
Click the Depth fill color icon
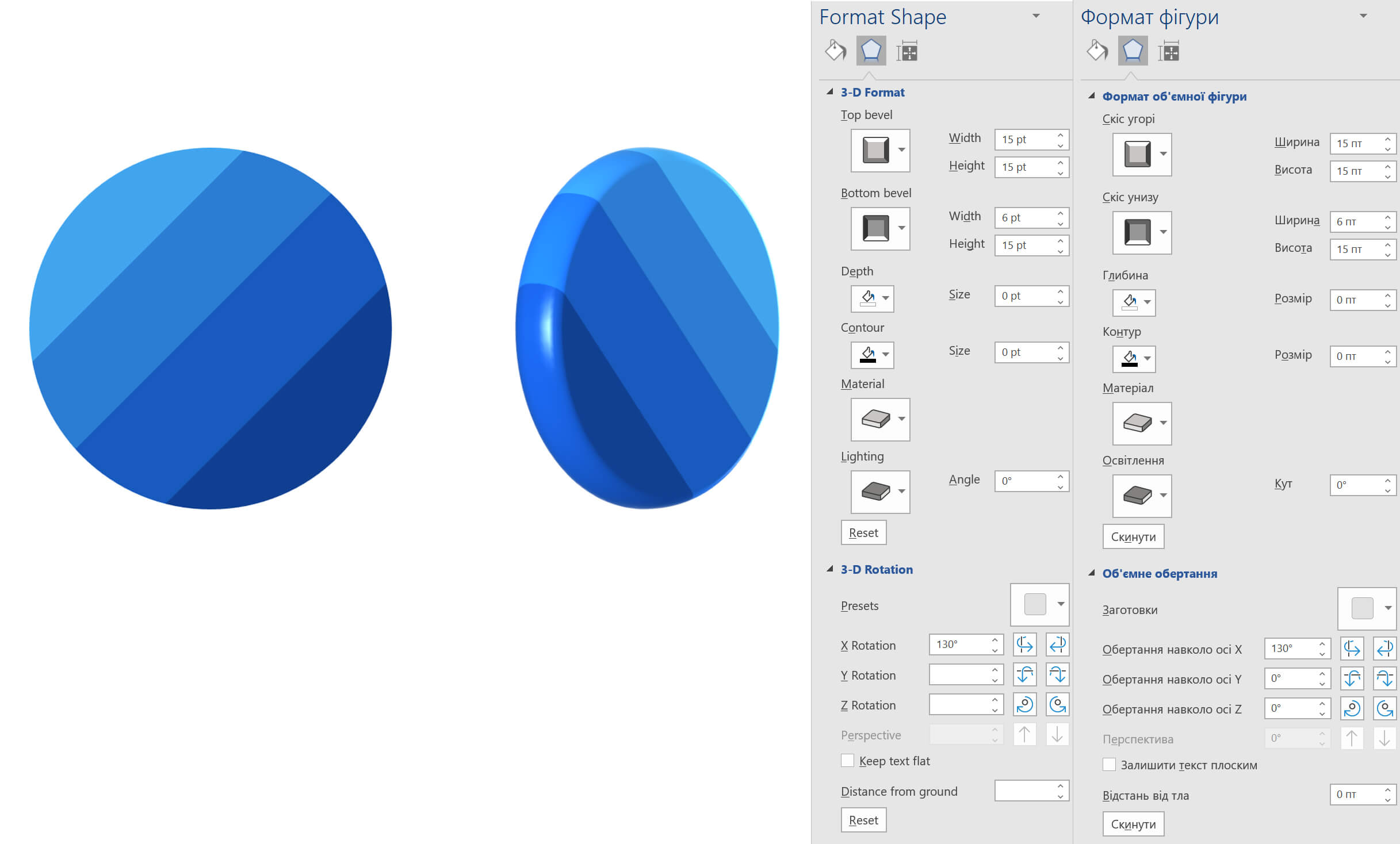pyautogui.click(x=868, y=298)
